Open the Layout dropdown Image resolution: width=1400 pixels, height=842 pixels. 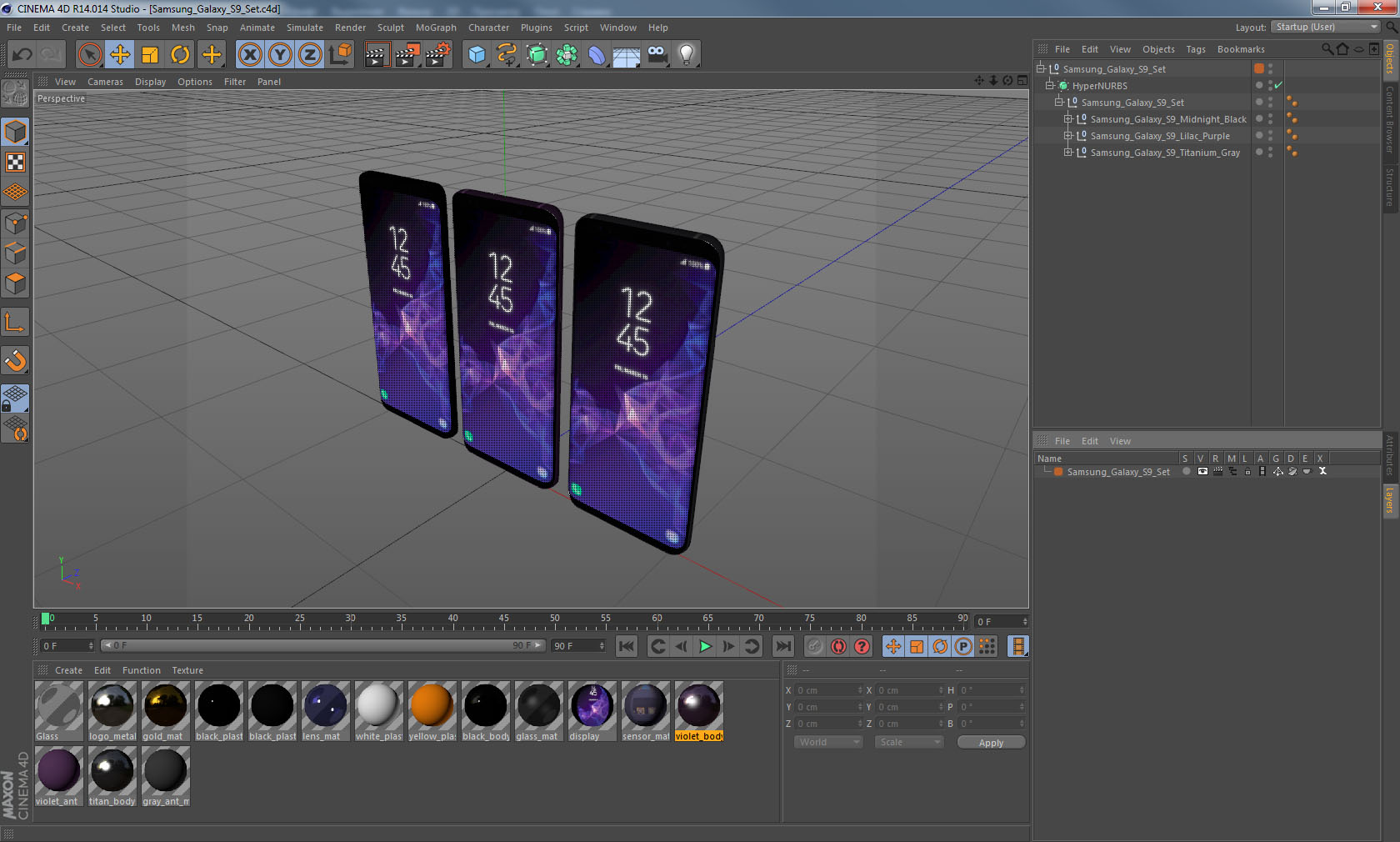[1326, 27]
